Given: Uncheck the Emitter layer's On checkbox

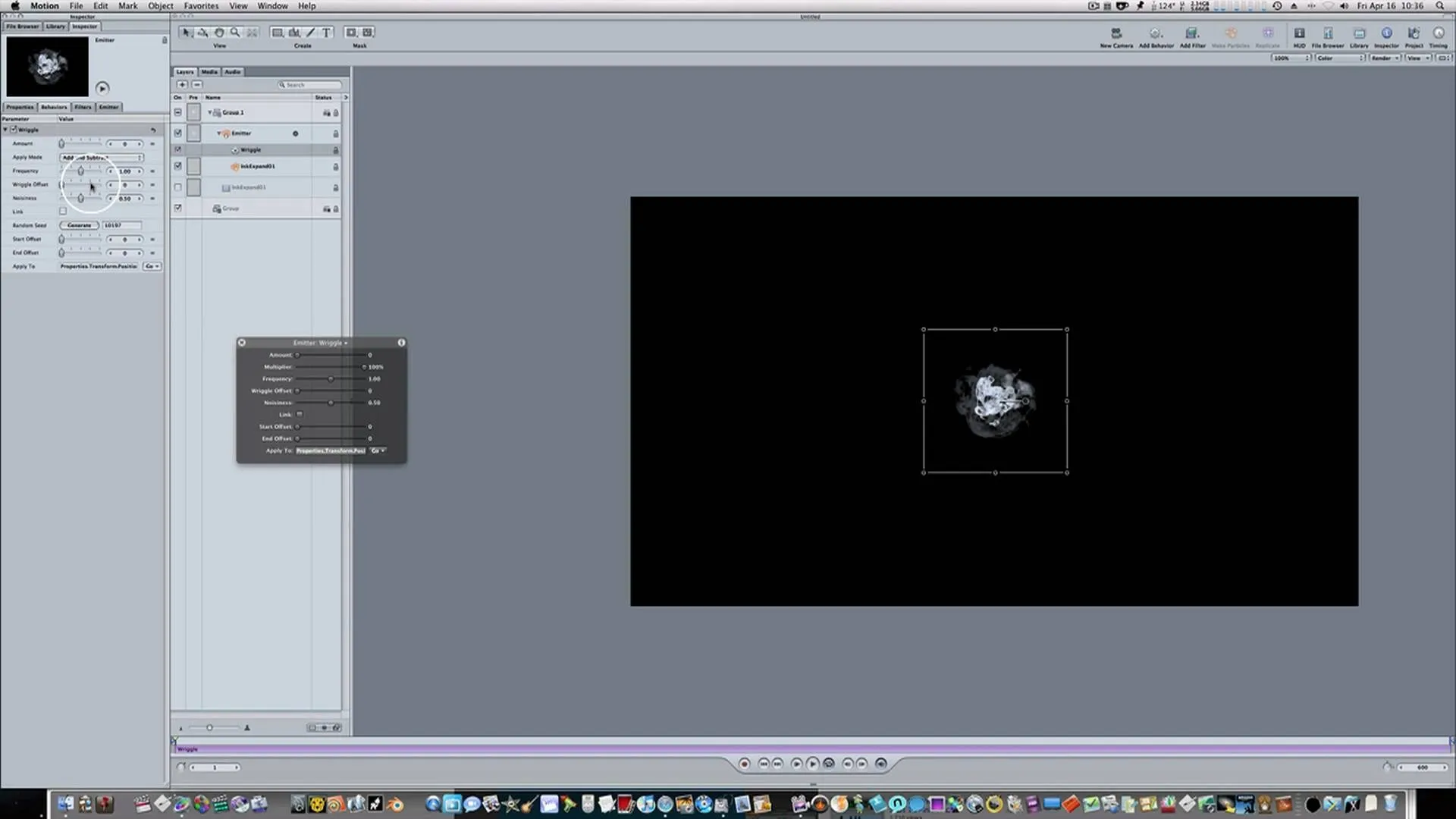Looking at the screenshot, I should tap(178, 133).
